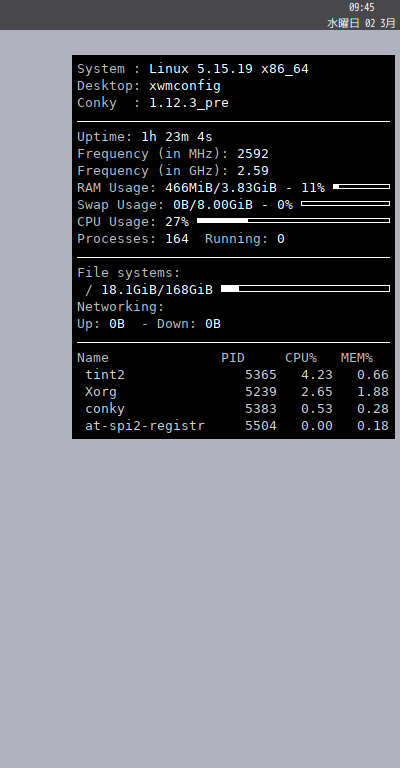
Task: Click the Processes count line
Action: [x=181, y=239]
